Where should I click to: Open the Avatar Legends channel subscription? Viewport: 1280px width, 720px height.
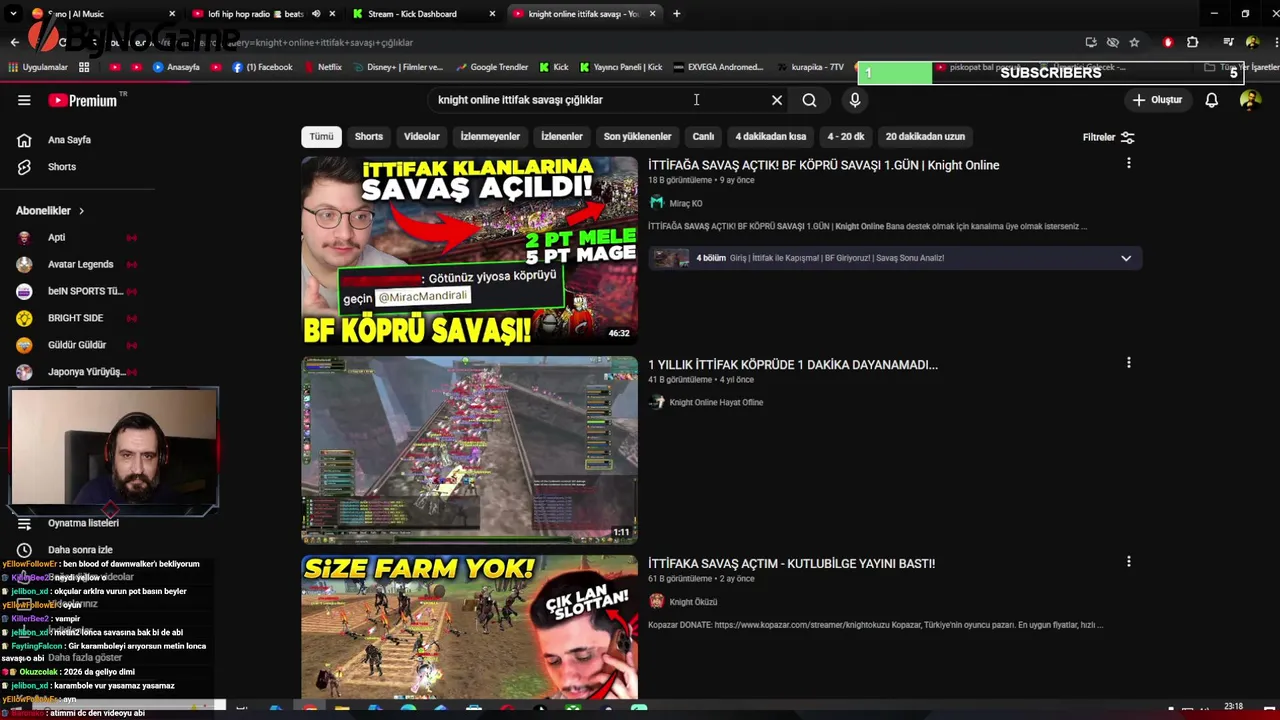pos(80,265)
